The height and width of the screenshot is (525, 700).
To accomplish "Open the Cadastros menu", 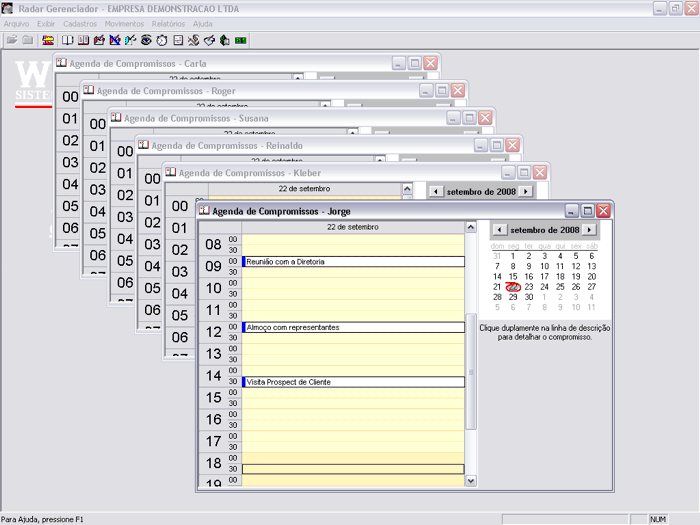I will (x=80, y=23).
